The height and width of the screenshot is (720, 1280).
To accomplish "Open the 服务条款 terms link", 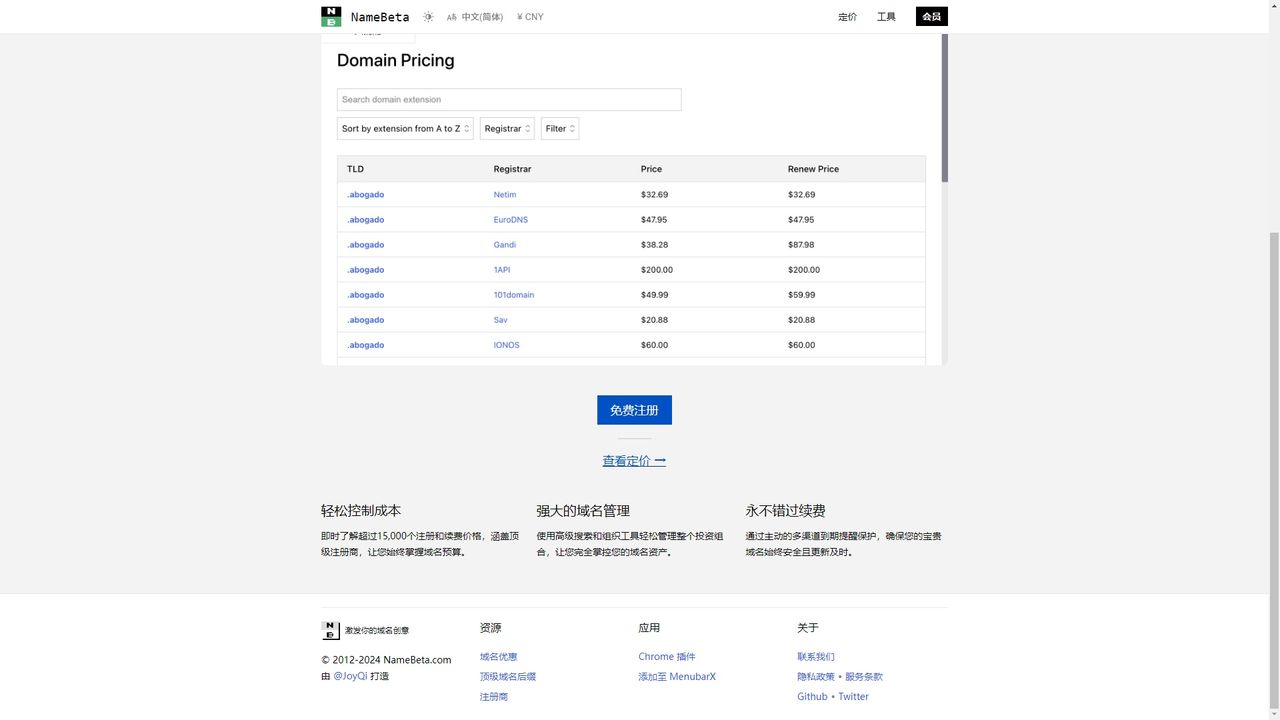I will click(x=864, y=677).
